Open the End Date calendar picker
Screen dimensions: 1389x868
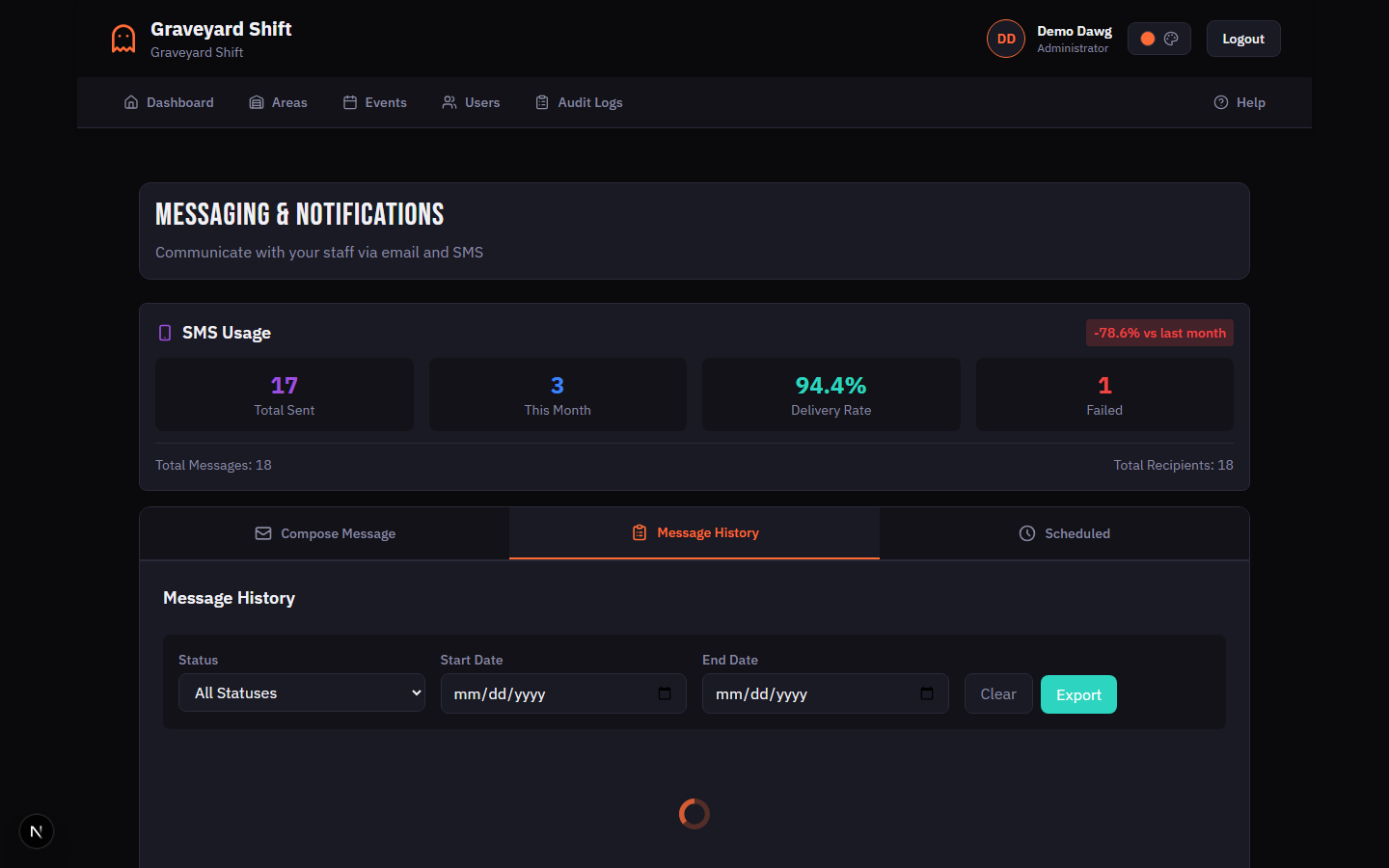pyautogui.click(x=926, y=693)
